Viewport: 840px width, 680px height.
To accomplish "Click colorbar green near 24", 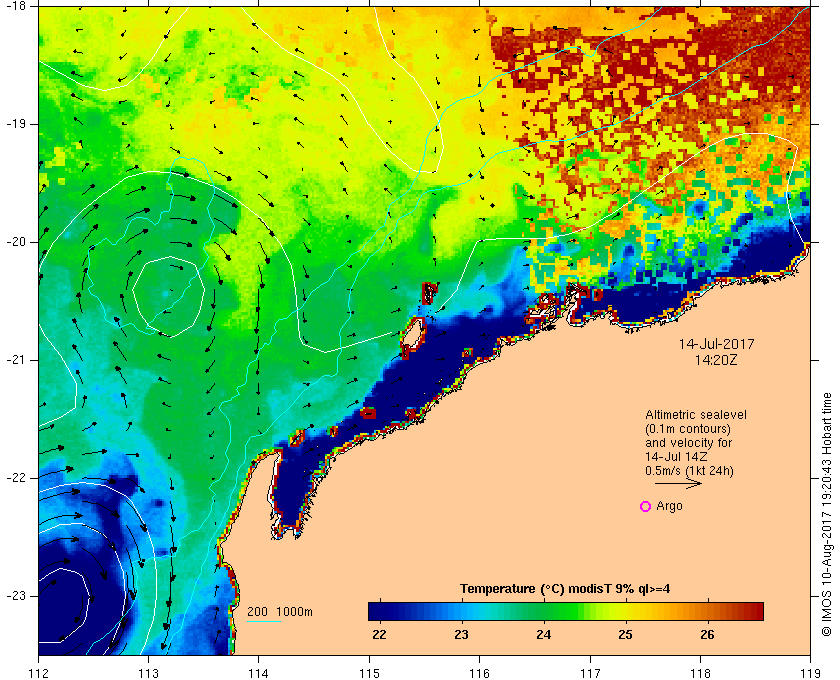I will [544, 611].
